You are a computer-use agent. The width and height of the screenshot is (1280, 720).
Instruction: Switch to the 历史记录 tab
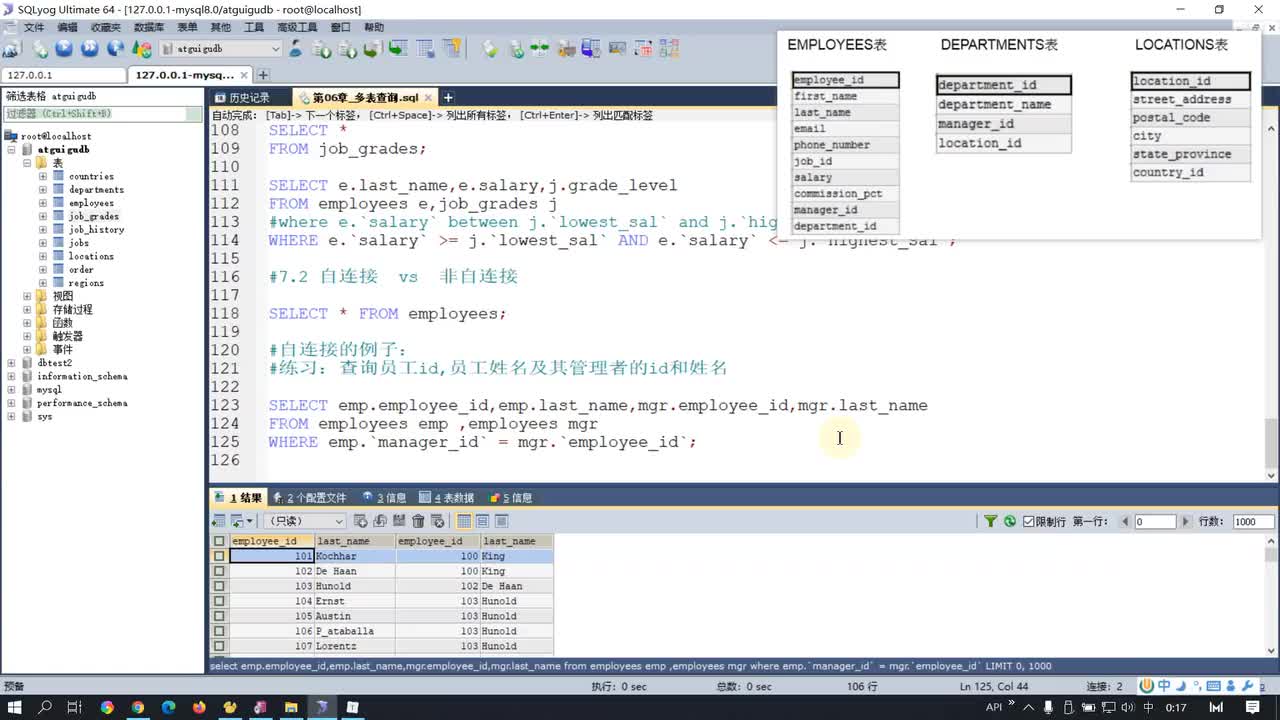[249, 97]
